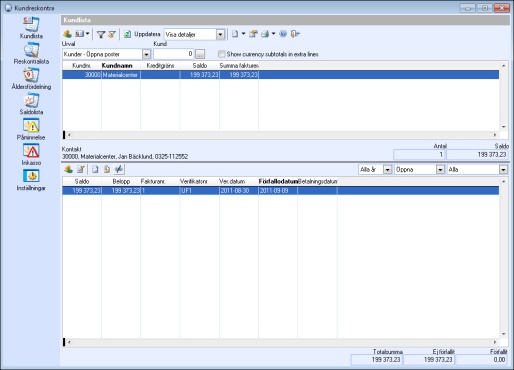
Task: Sort by Förfallodatum column header
Action: coord(278,181)
